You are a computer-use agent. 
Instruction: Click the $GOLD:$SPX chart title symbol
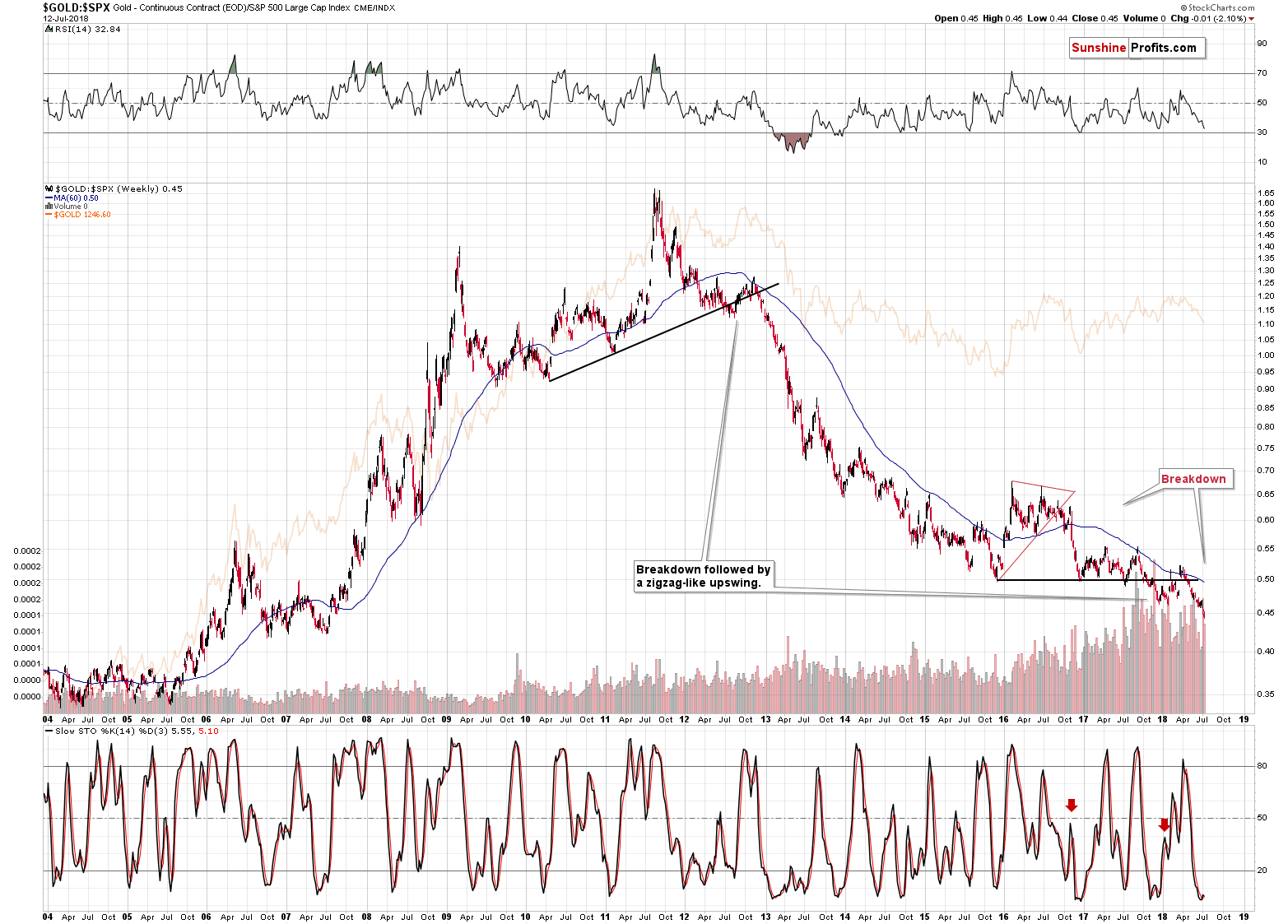(x=77, y=7)
